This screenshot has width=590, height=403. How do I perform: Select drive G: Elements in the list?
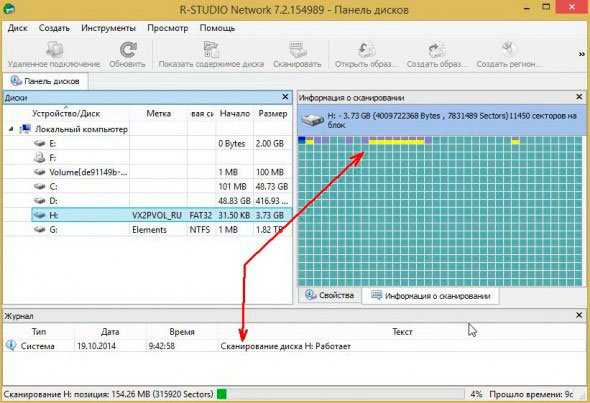click(162, 230)
